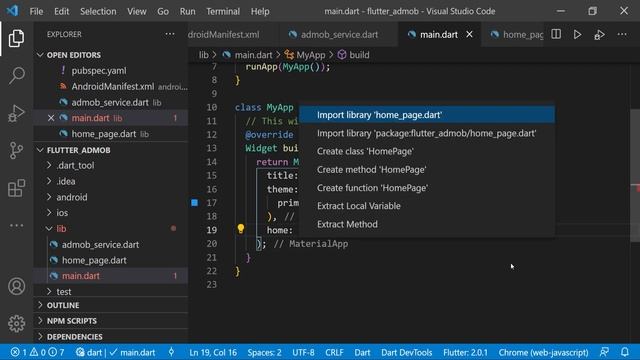The image size is (640, 360).
Task: Click CRLF line ending selector
Action: [334, 352]
